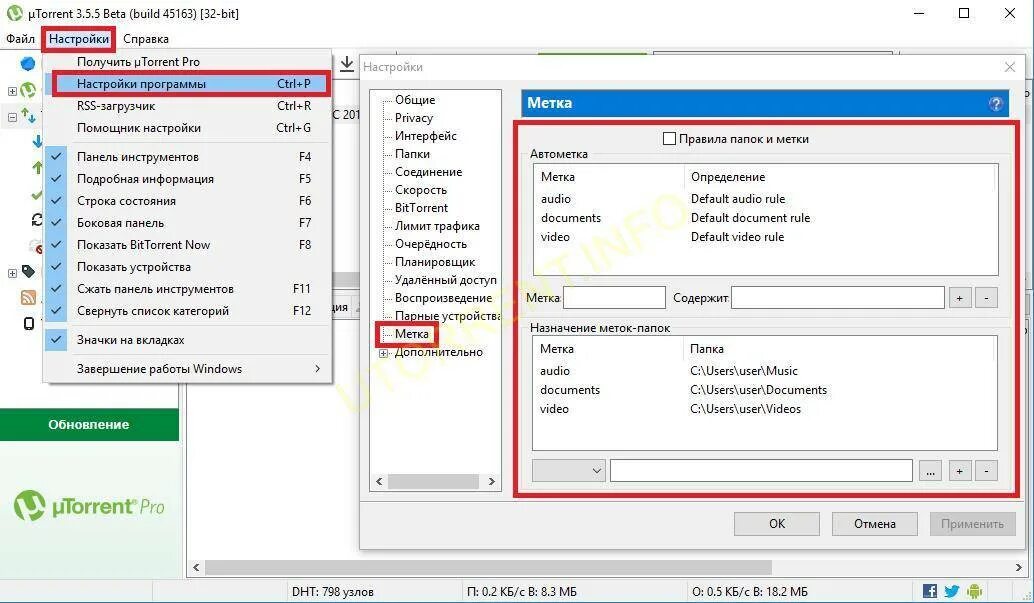The image size is (1034, 603).
Task: Click the Обновление green button
Action: 89,424
